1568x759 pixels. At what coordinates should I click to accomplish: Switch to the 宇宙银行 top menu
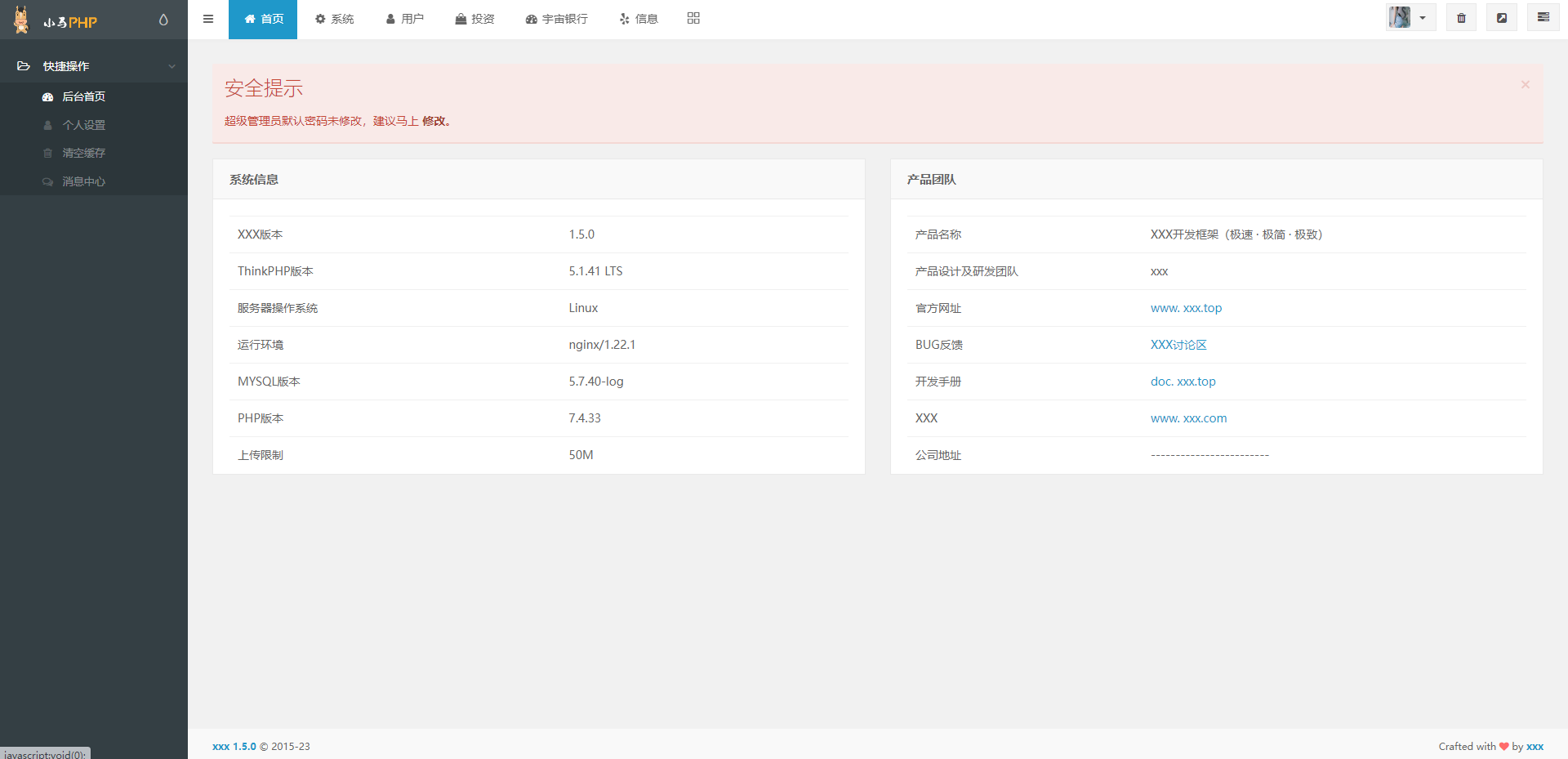coord(556,19)
